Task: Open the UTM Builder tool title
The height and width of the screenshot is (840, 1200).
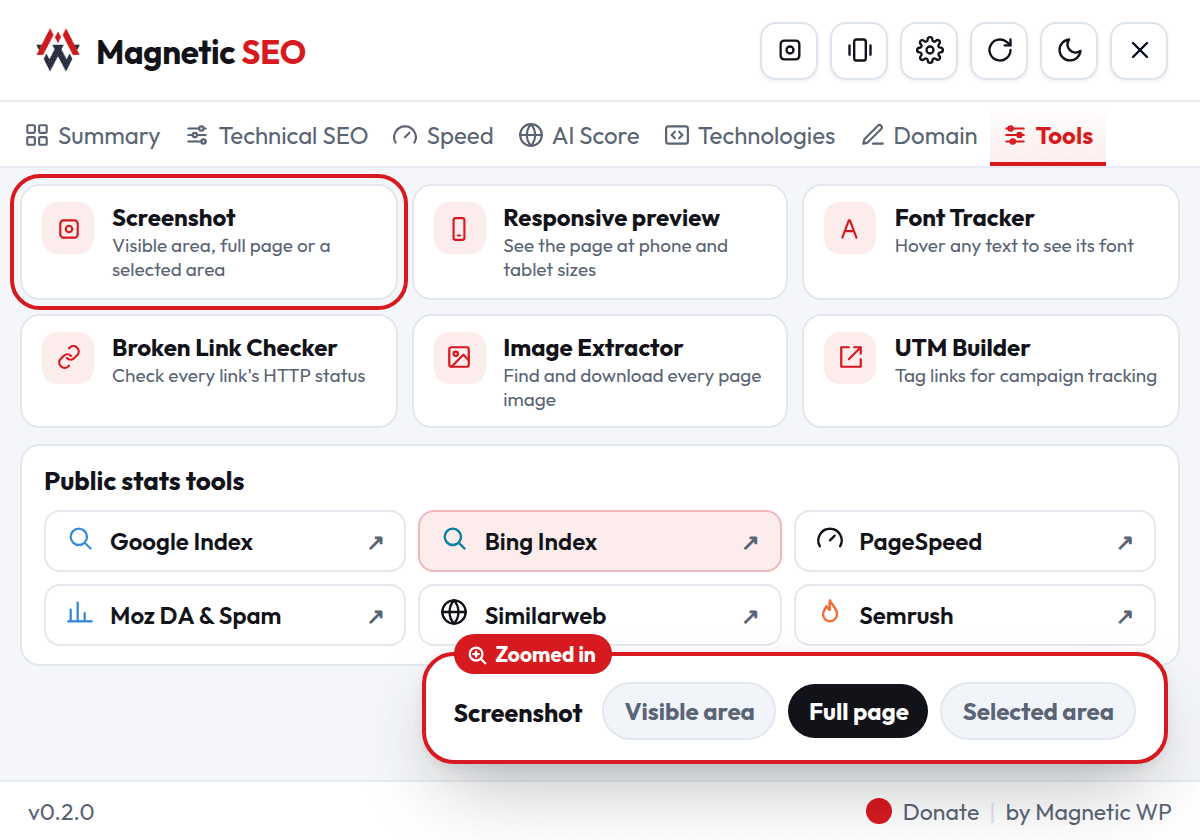Action: 963,348
